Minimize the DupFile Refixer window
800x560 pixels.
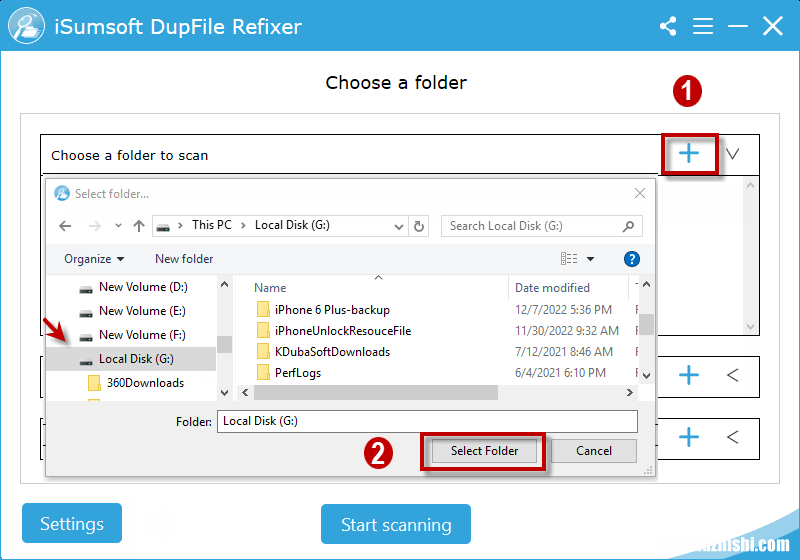[x=738, y=26]
